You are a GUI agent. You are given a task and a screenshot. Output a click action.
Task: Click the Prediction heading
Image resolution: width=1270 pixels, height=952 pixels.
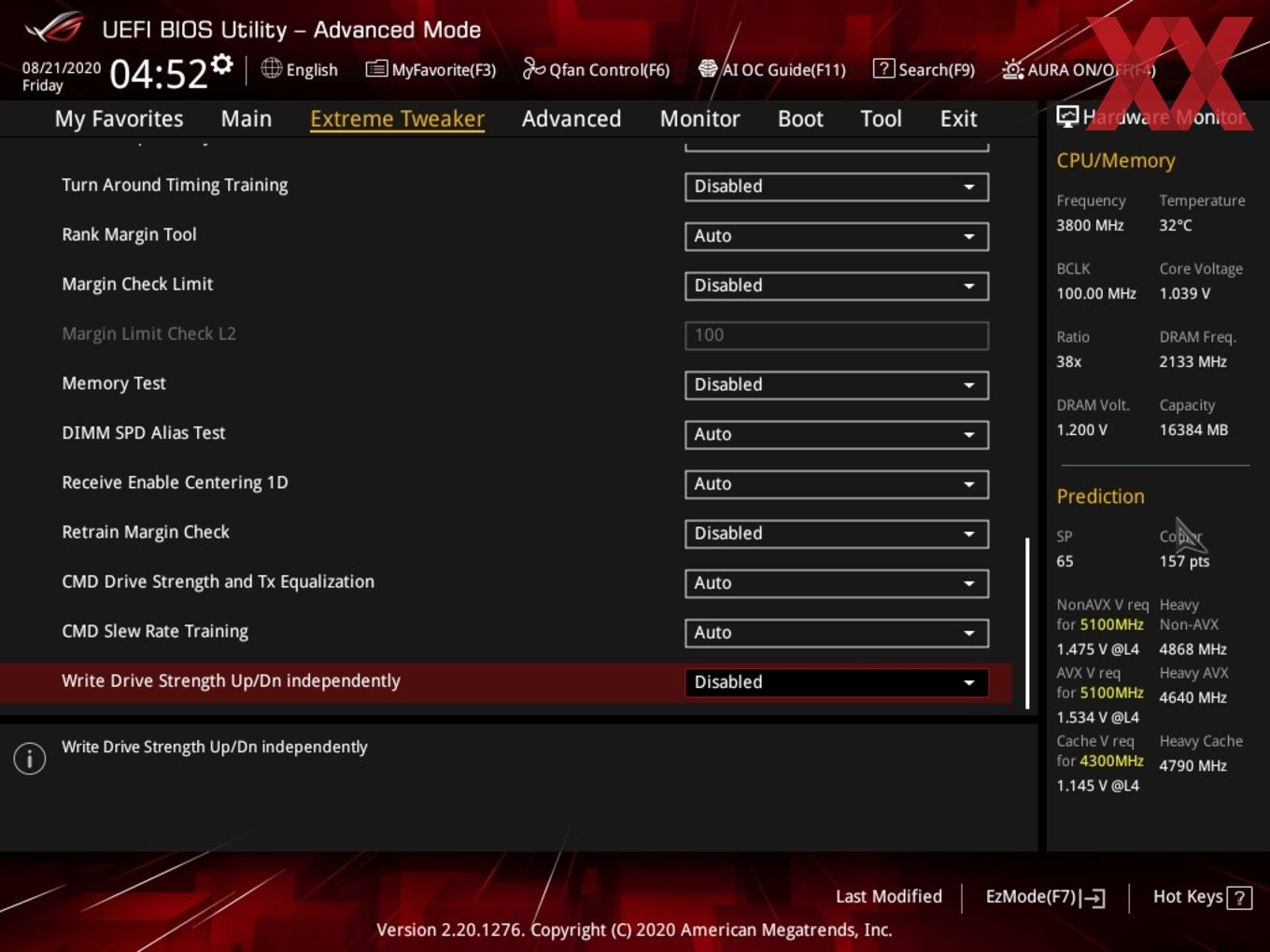1100,497
